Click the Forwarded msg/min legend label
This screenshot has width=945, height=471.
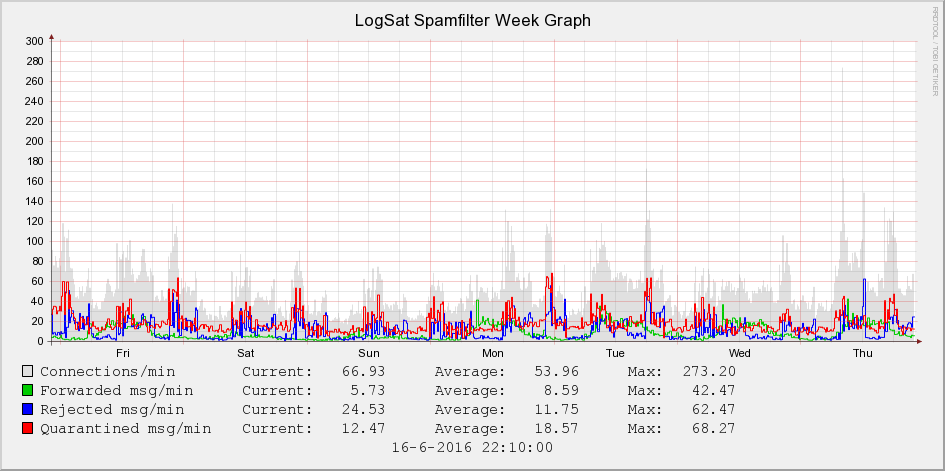(117, 391)
